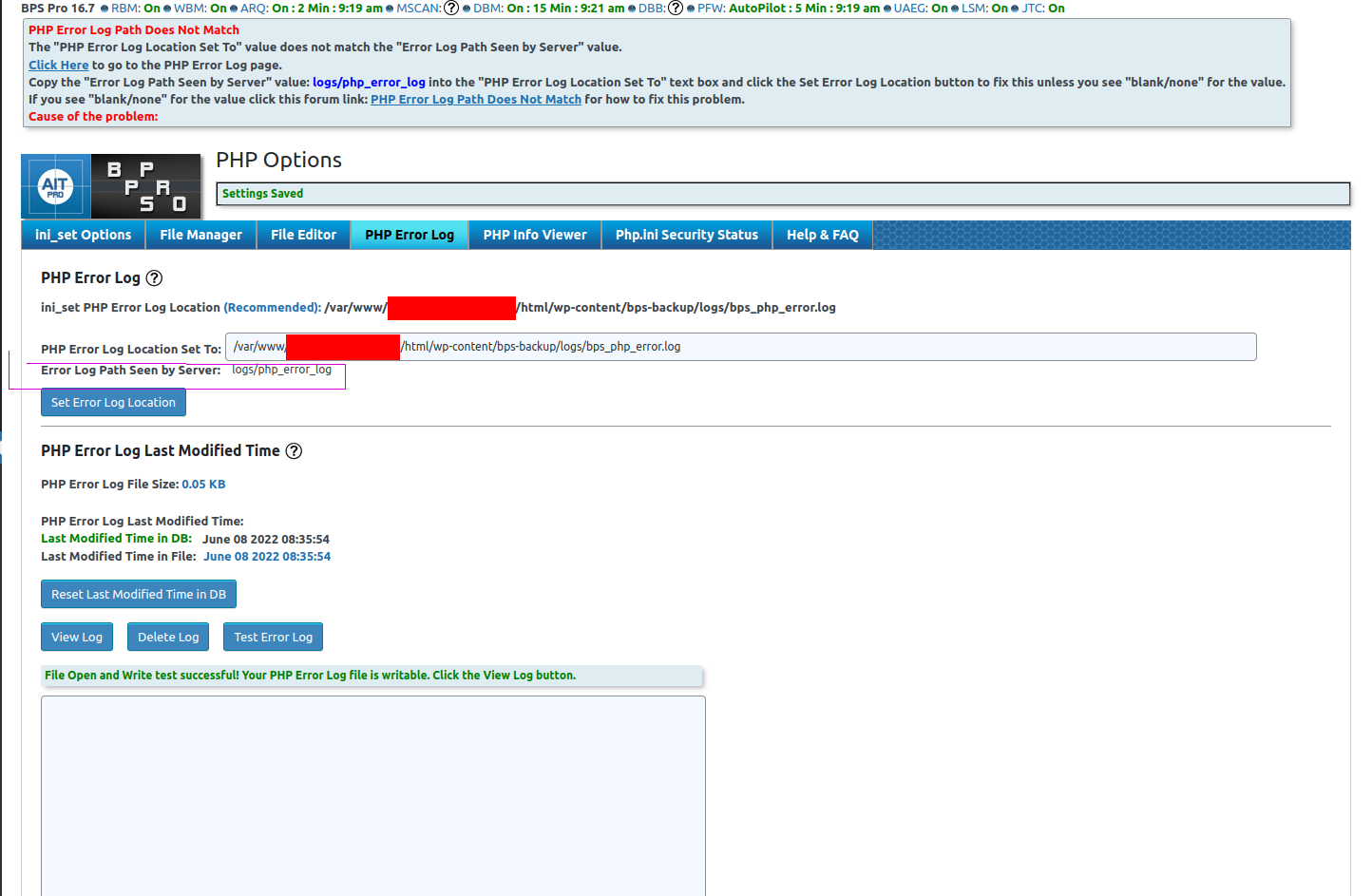
Task: Click Reset Last Modified Time in DB
Action: (x=138, y=593)
